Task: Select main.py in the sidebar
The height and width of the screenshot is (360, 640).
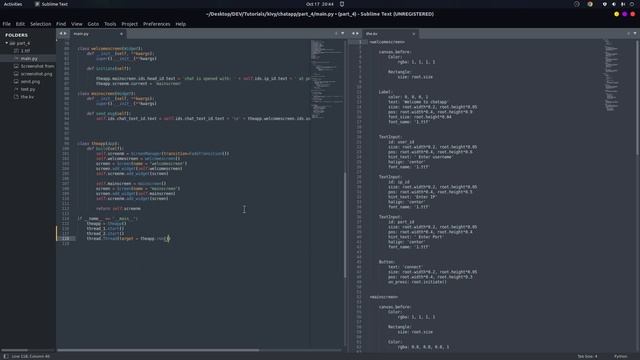Action: coord(29,58)
